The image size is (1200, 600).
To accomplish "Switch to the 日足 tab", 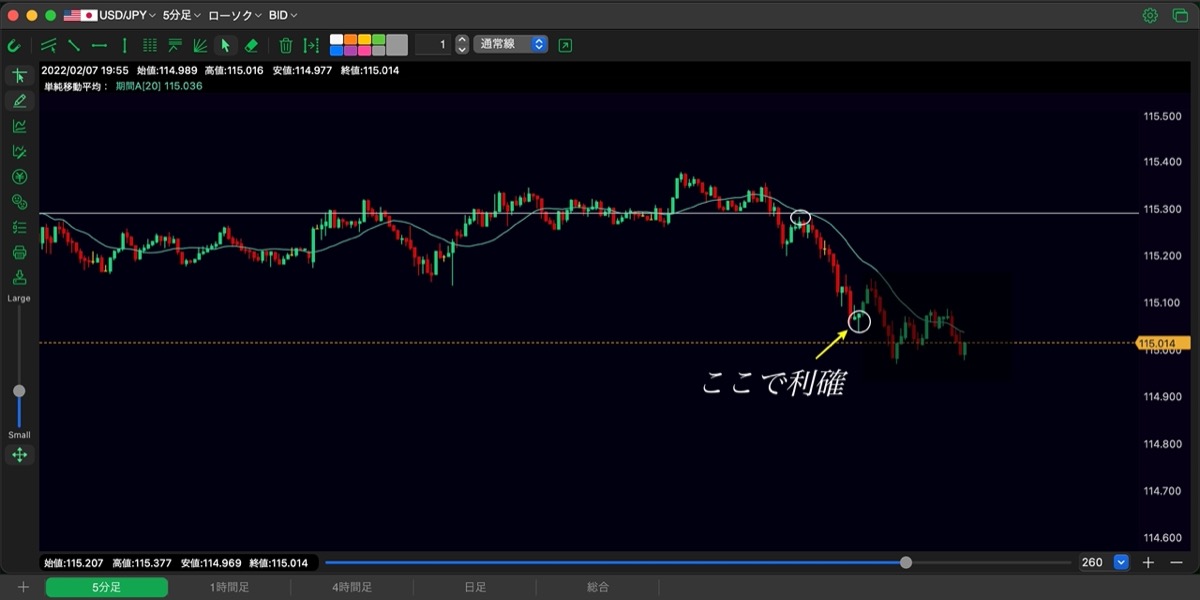I will 475,588.
